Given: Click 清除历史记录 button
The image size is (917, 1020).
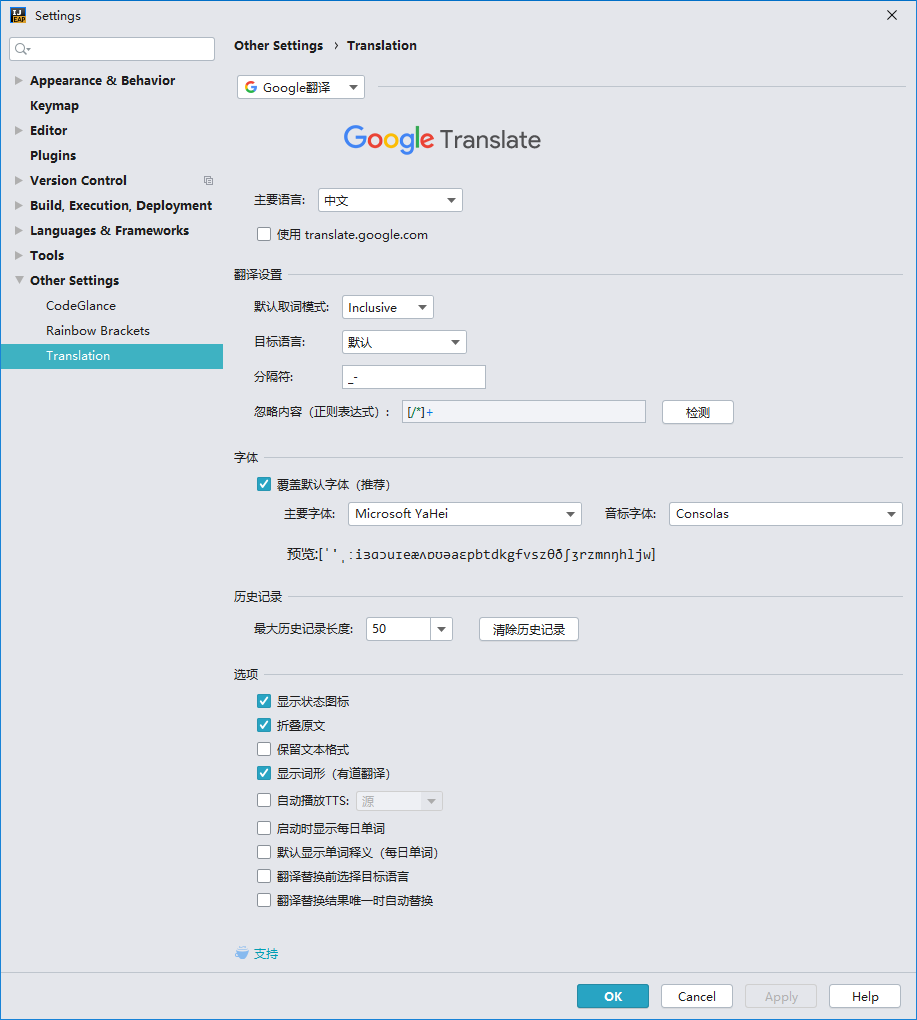Looking at the screenshot, I should coord(529,629).
